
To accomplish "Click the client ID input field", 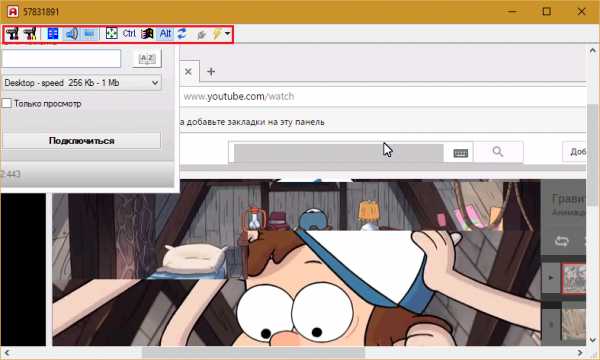I will click(x=61, y=59).
